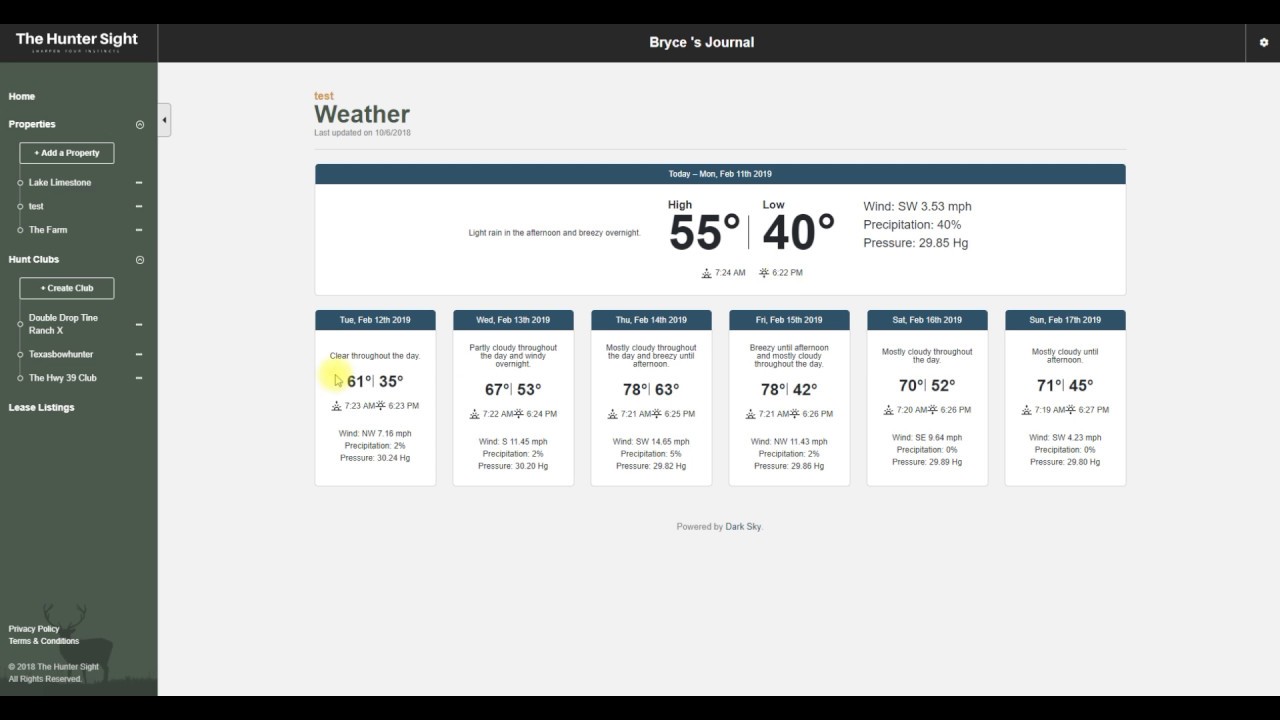Click the dash icon beside Texasbowhunter
Screen dimensions: 1280x720
[139, 355]
